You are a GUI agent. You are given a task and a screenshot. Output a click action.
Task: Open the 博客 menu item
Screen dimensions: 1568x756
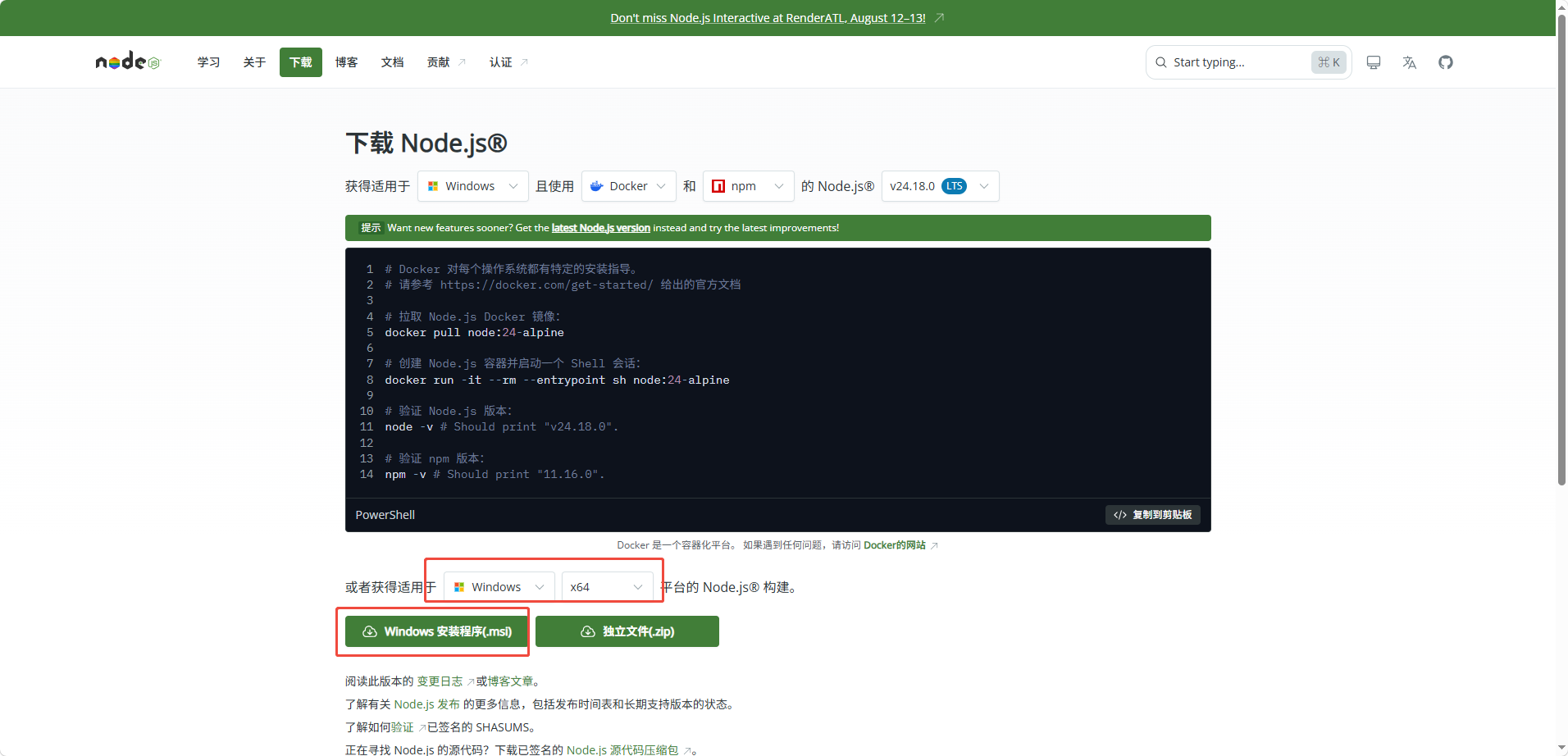(346, 62)
